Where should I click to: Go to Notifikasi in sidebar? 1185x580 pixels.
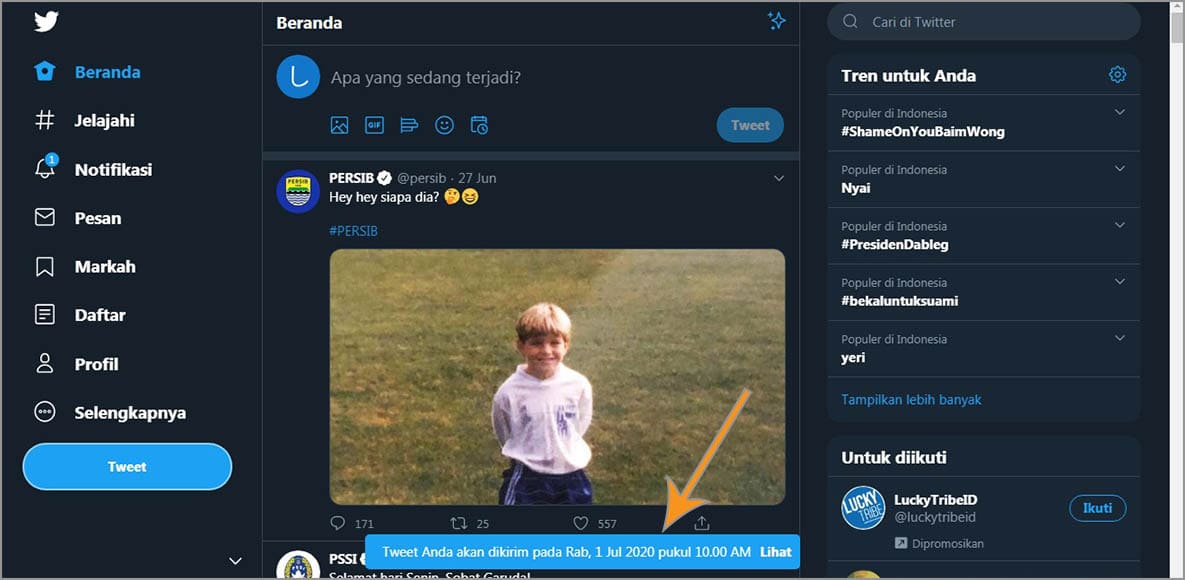coord(113,170)
